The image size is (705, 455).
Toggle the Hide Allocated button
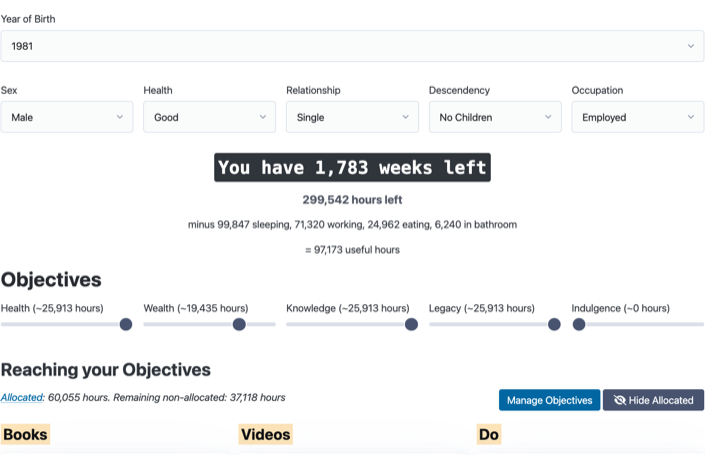(x=653, y=400)
